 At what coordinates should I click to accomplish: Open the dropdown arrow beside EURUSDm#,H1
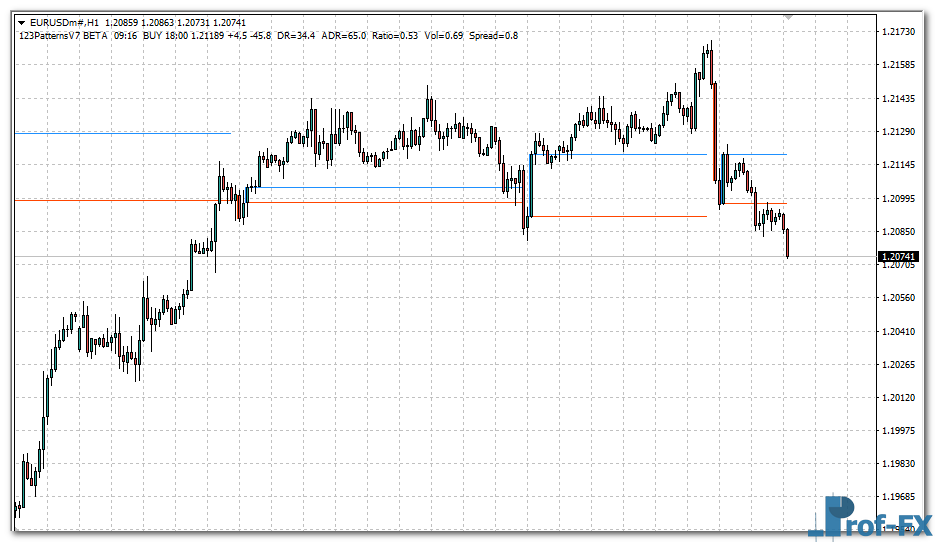[x=21, y=22]
